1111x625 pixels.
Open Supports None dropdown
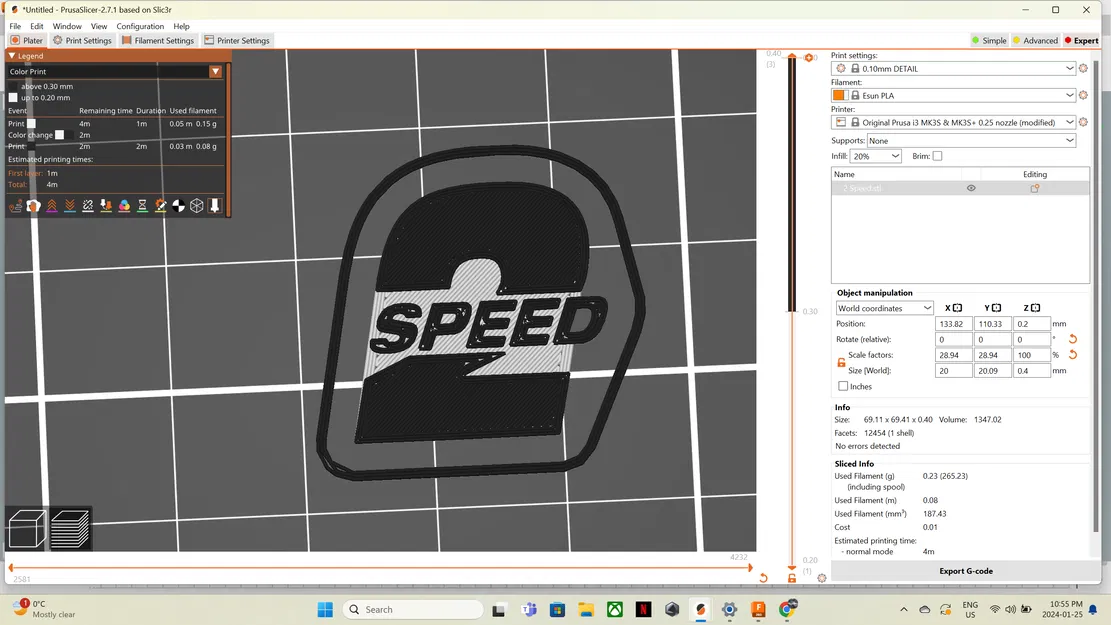pos(971,140)
